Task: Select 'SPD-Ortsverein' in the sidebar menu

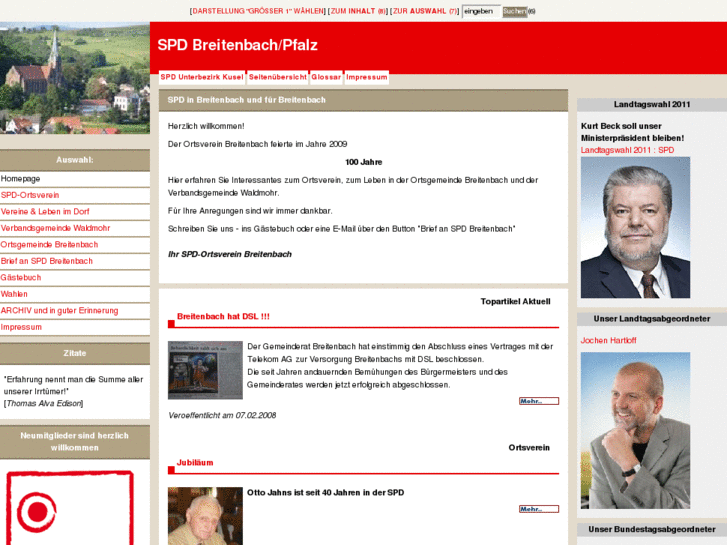Action: tap(75, 195)
